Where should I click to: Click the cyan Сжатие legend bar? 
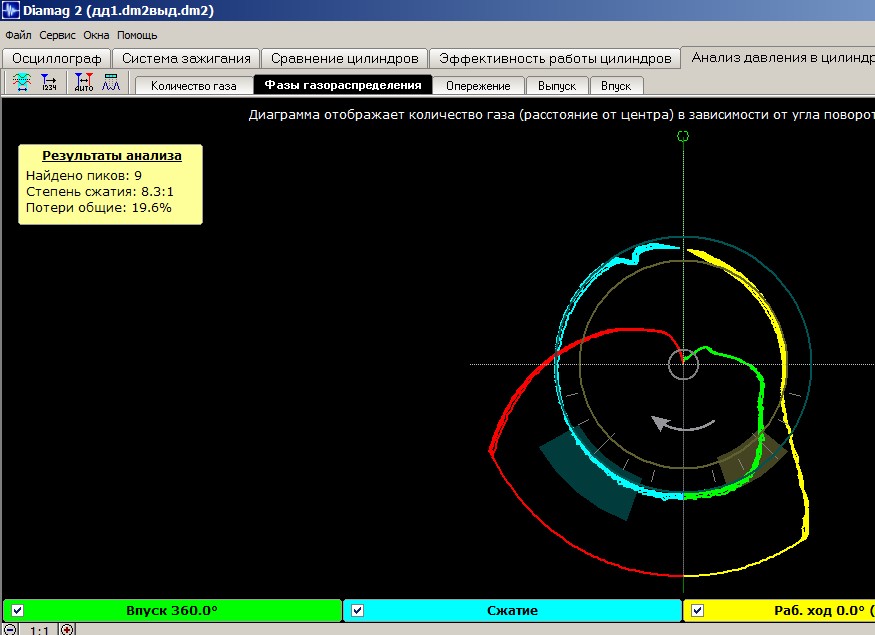pos(512,610)
